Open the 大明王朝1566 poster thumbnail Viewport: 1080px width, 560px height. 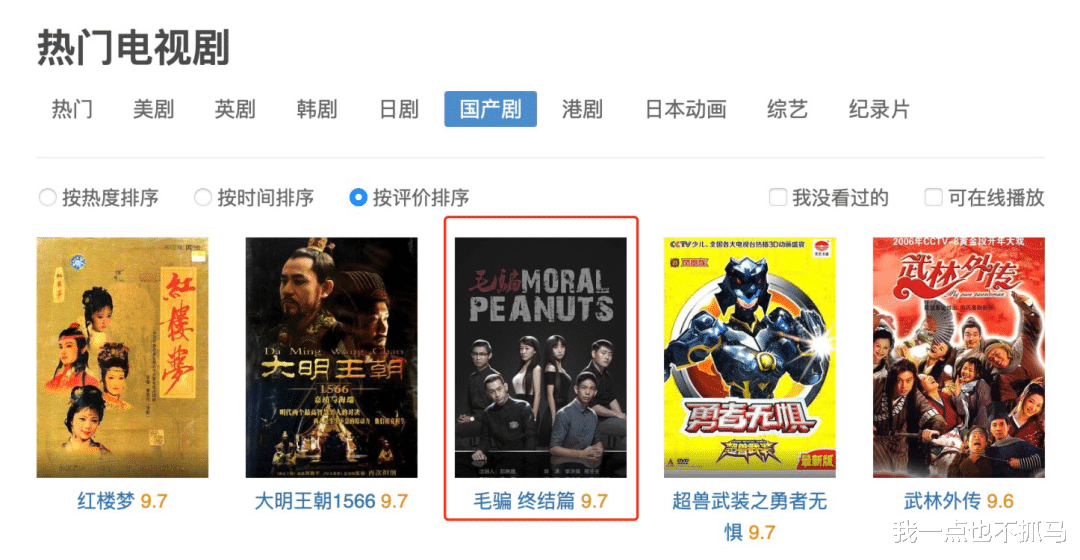[331, 357]
